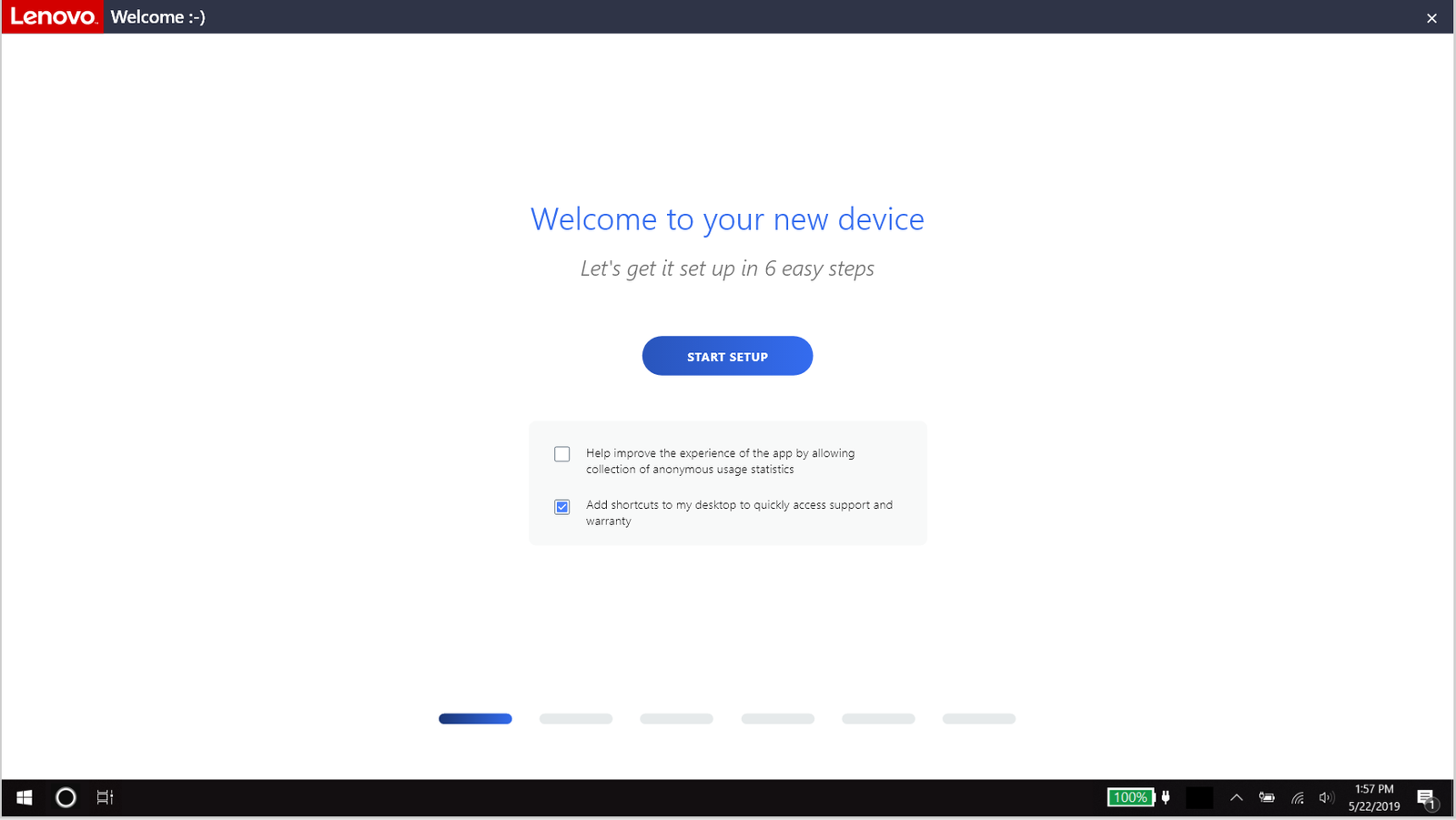This screenshot has height=820, width=1456.
Task: Click the first highlighted step indicator
Action: pyautogui.click(x=475, y=719)
